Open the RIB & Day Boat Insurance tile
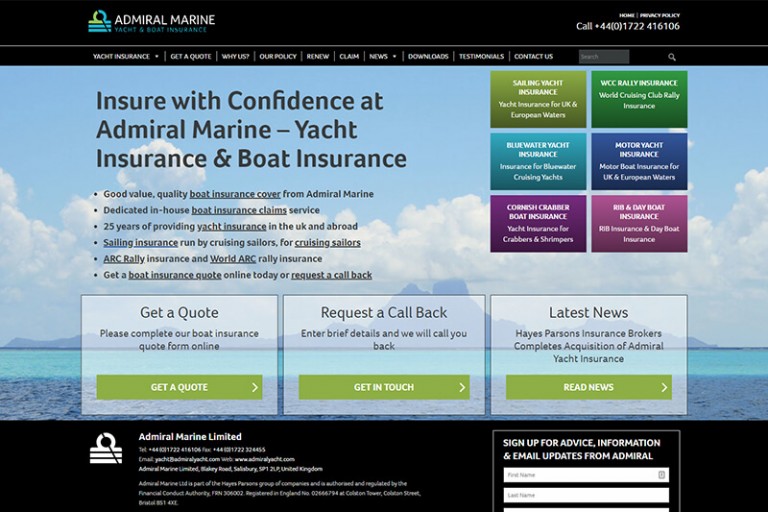This screenshot has height=512, width=768. (639, 223)
